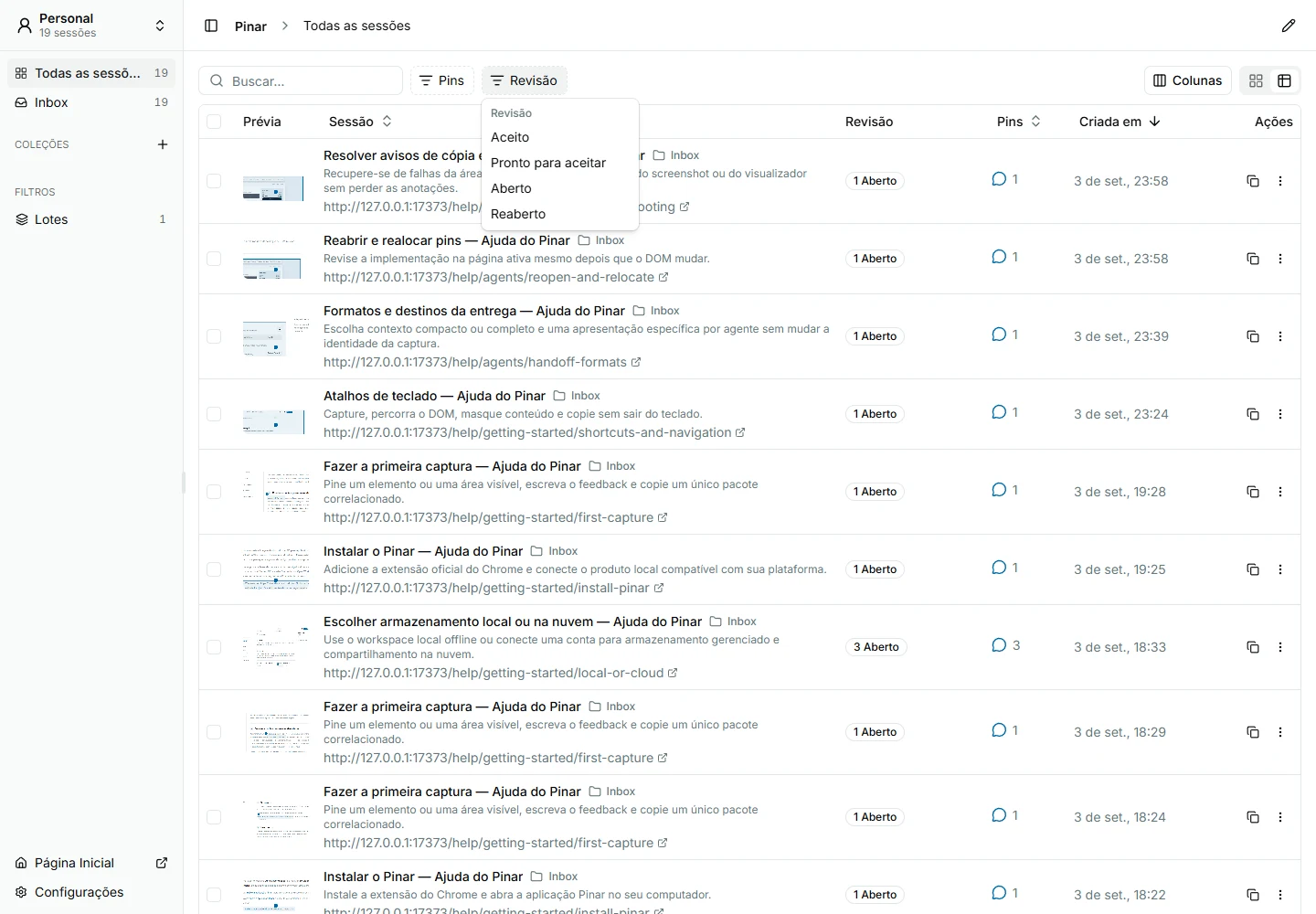Open more actions for 'Escolher armazenamento' row

click(x=1280, y=647)
